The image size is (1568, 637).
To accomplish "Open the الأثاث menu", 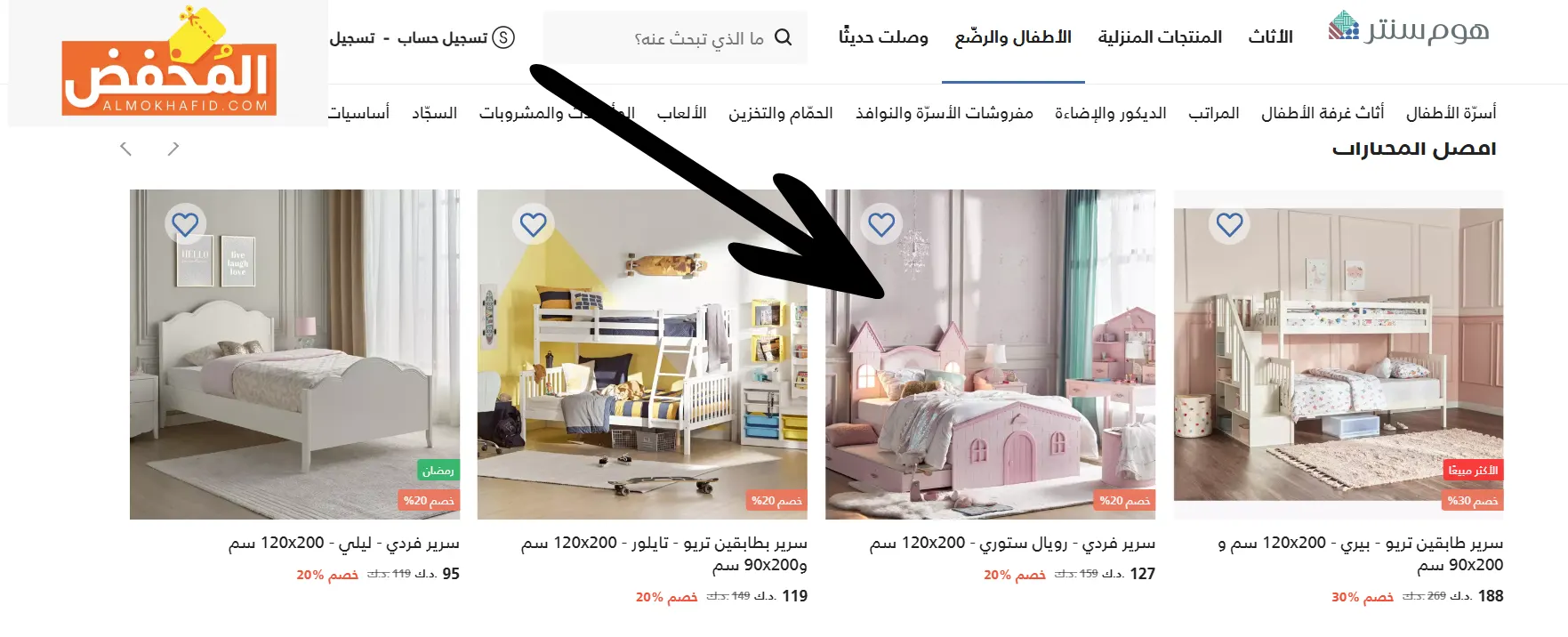I will point(1270,37).
